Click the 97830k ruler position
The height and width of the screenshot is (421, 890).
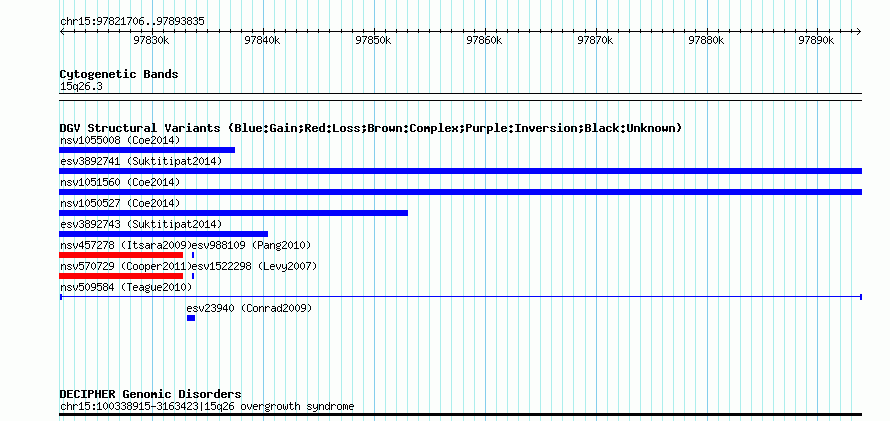point(152,40)
